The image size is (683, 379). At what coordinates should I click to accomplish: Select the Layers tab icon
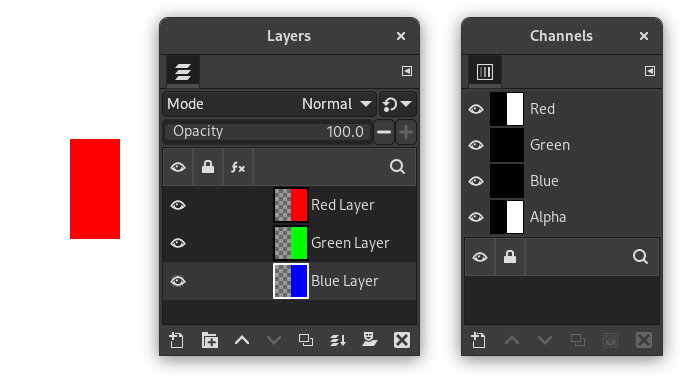(183, 71)
